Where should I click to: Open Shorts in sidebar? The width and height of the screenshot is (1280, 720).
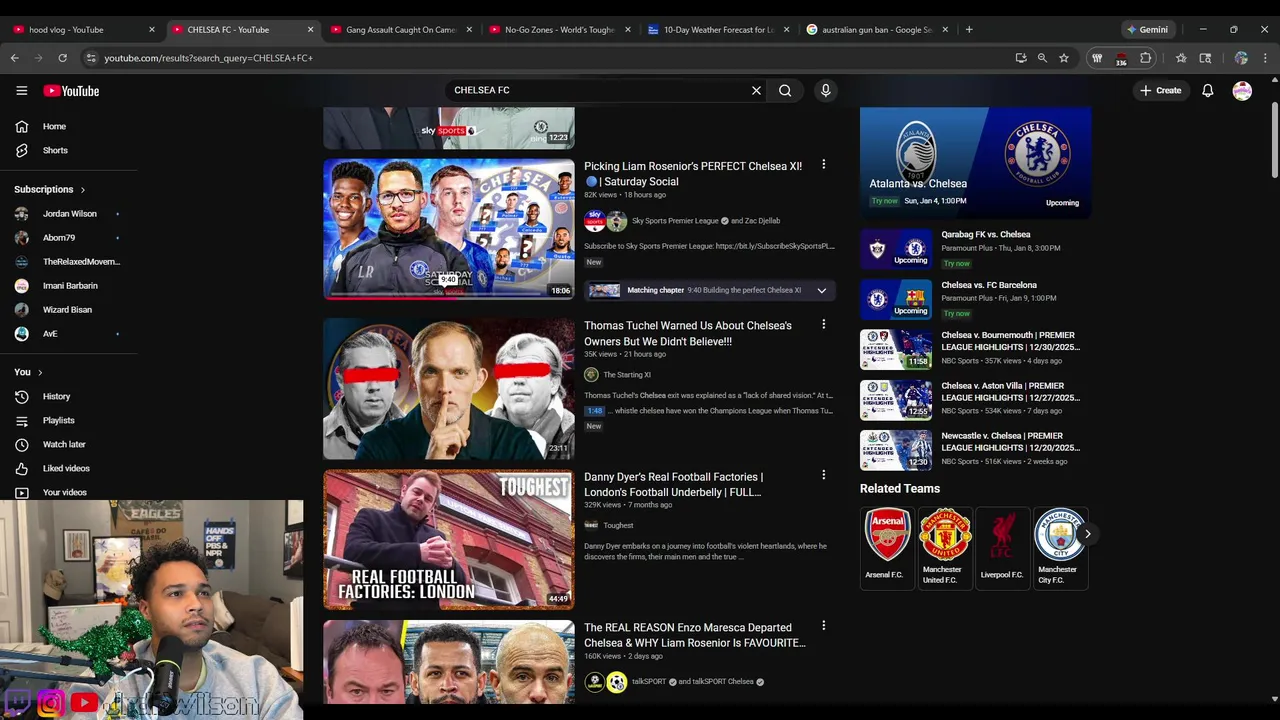[x=54, y=150]
